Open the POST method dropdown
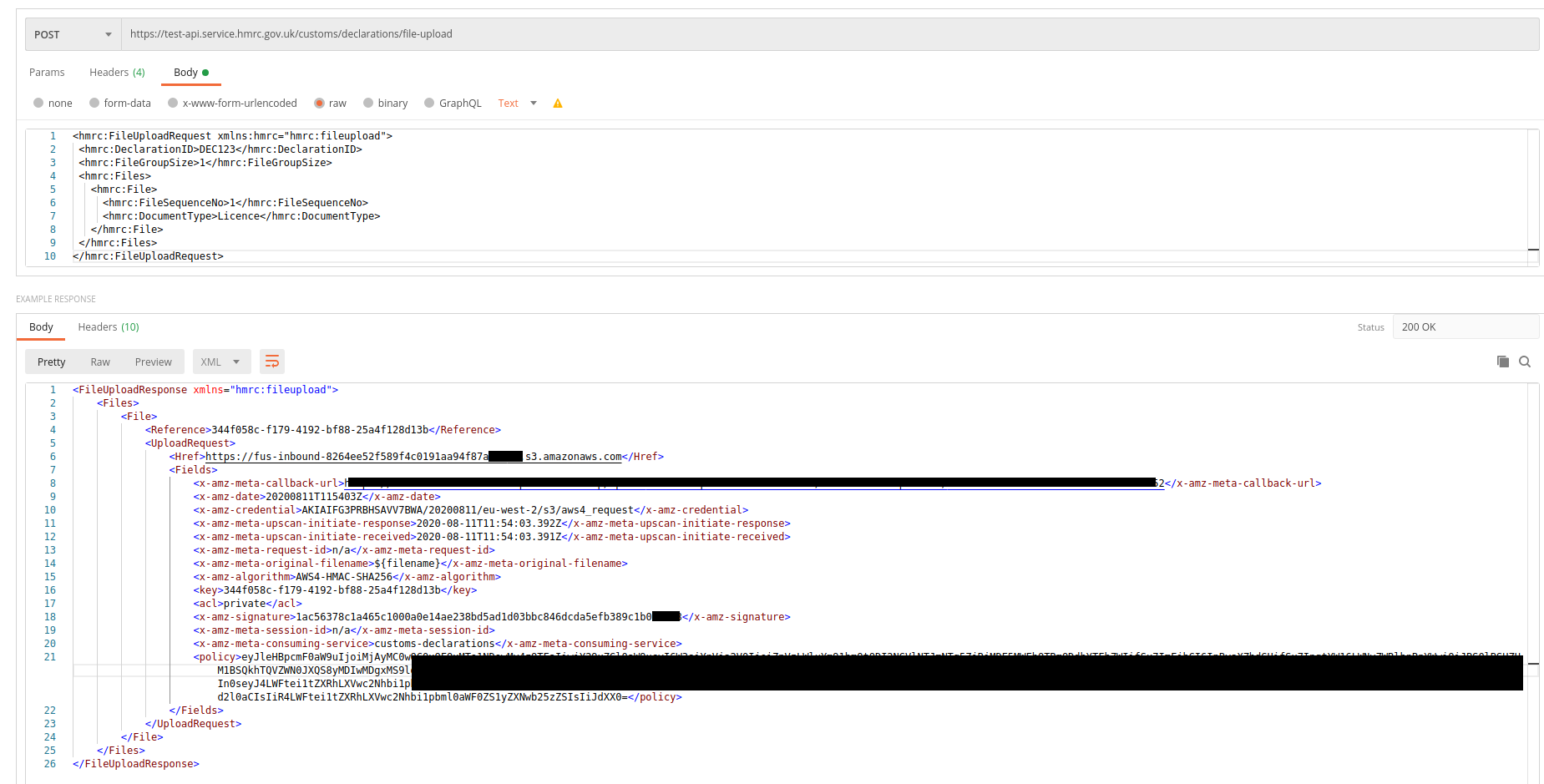This screenshot has height=784, width=1544. tap(73, 34)
